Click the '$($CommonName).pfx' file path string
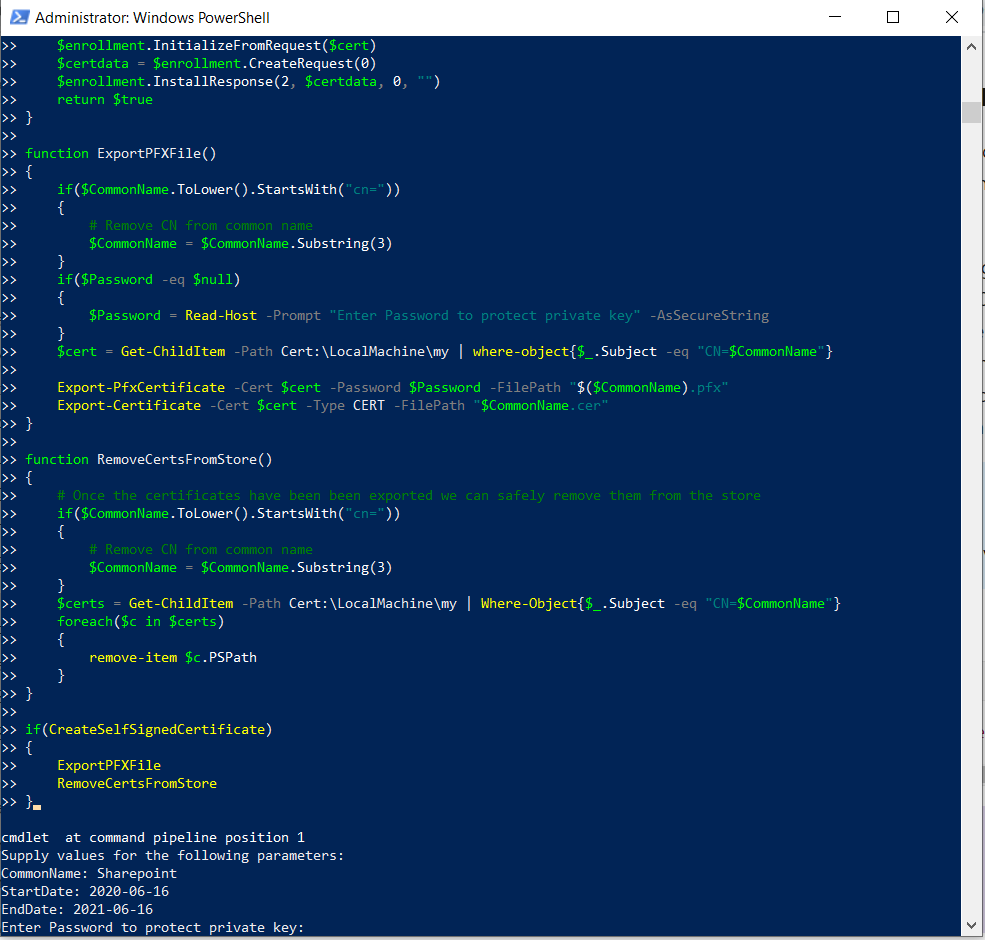The width and height of the screenshot is (985, 940). click(x=649, y=387)
